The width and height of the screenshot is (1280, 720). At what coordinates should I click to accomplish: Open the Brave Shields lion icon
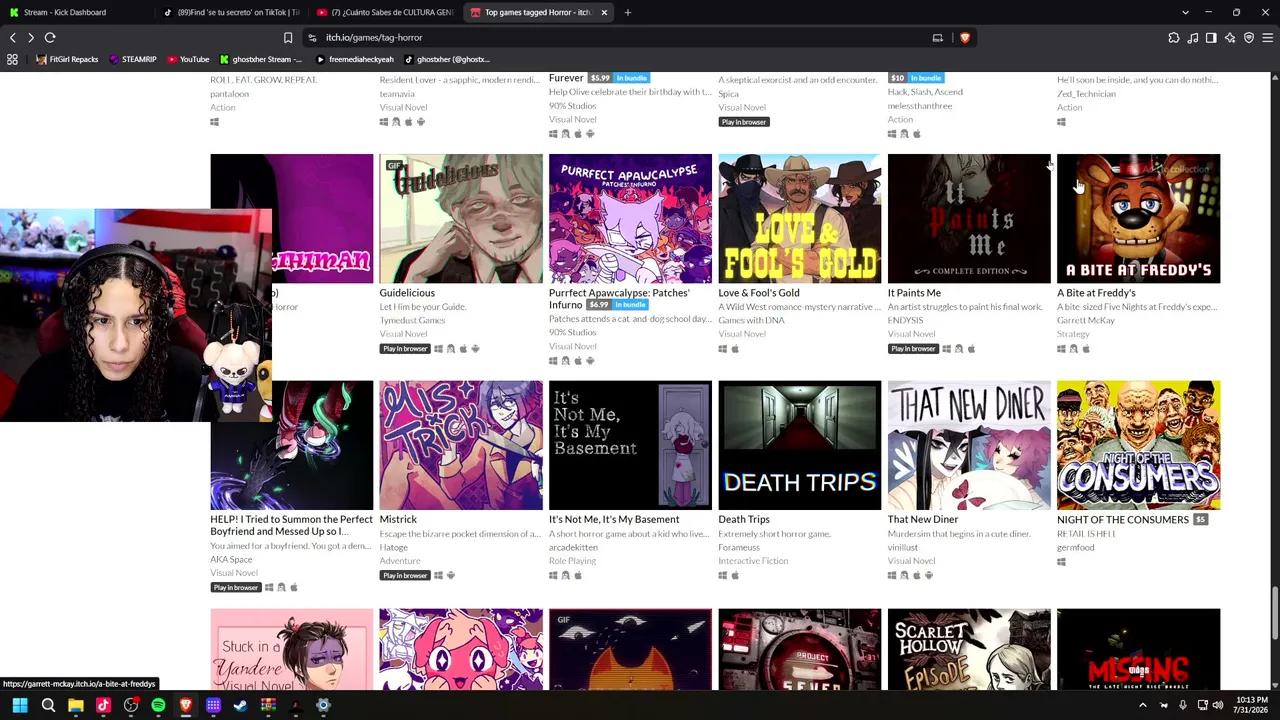[x=964, y=38]
